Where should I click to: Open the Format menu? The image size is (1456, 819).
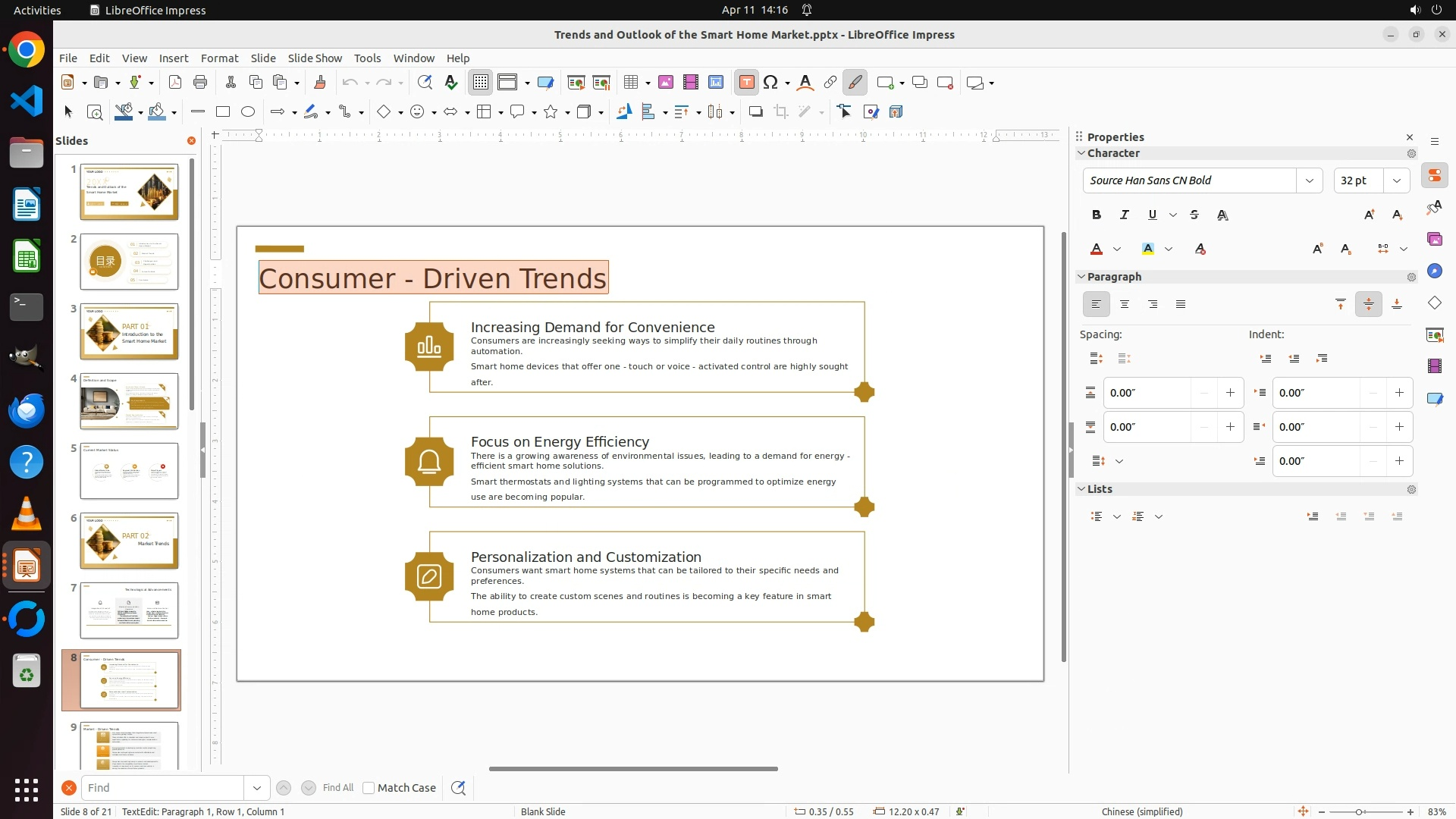[x=219, y=58]
